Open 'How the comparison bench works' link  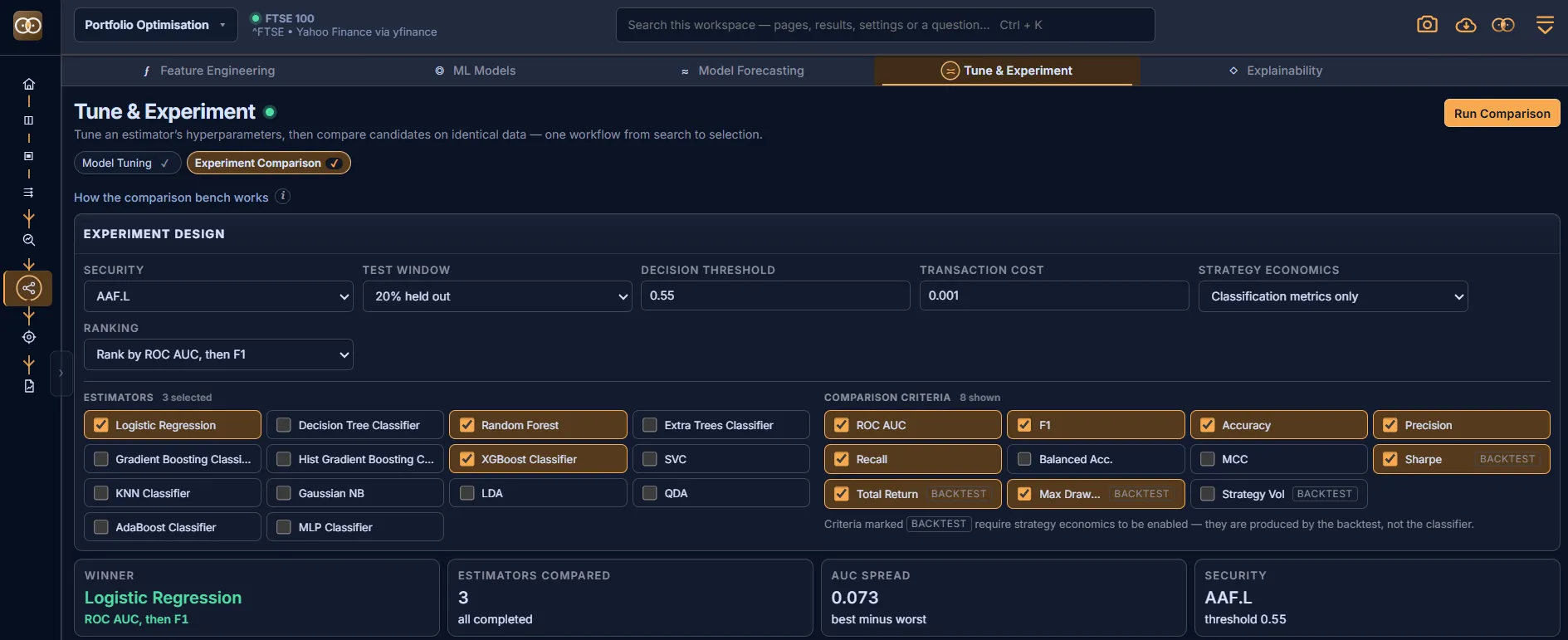coord(171,198)
